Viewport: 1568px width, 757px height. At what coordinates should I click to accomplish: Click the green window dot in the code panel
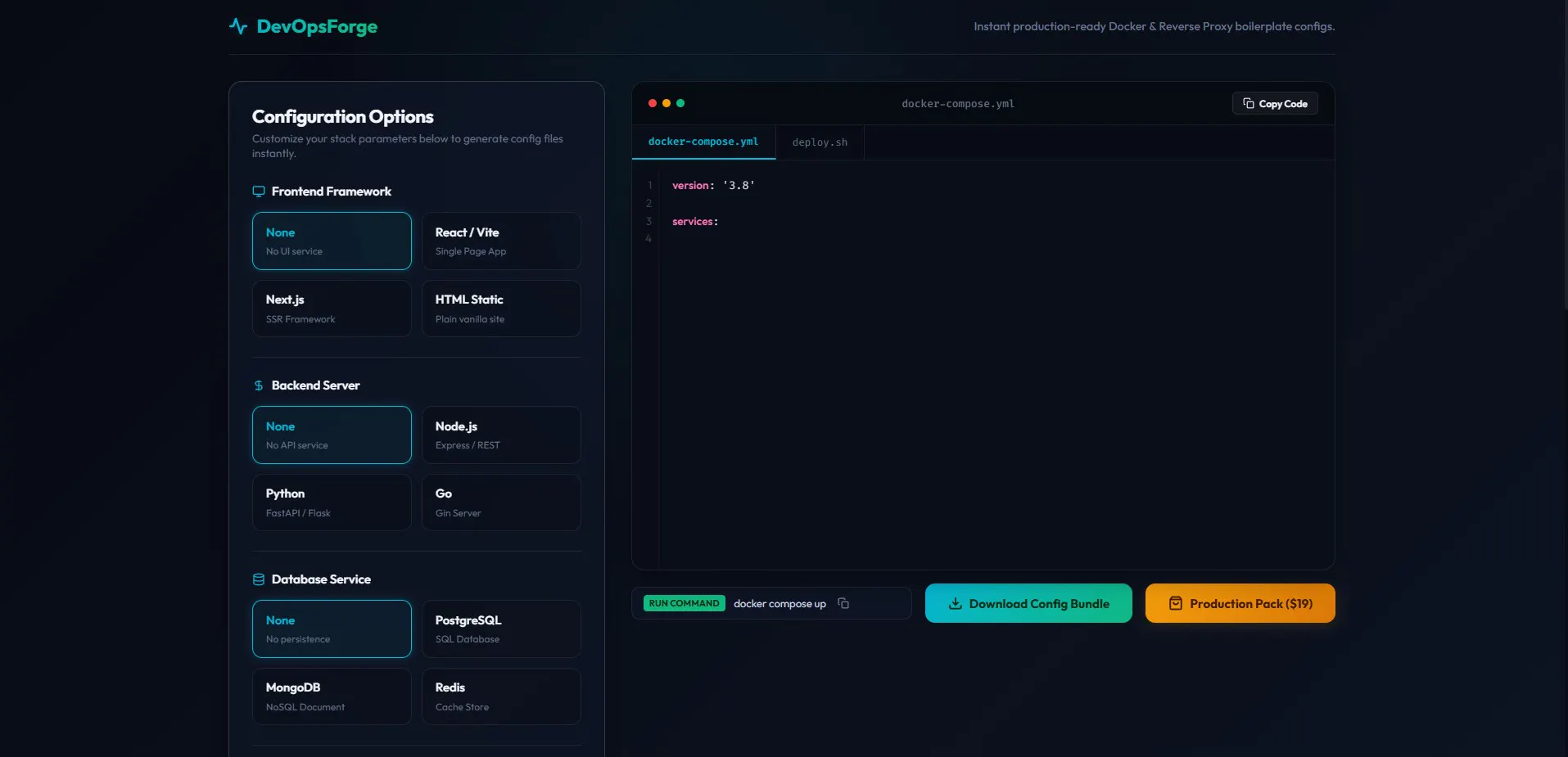tap(680, 103)
